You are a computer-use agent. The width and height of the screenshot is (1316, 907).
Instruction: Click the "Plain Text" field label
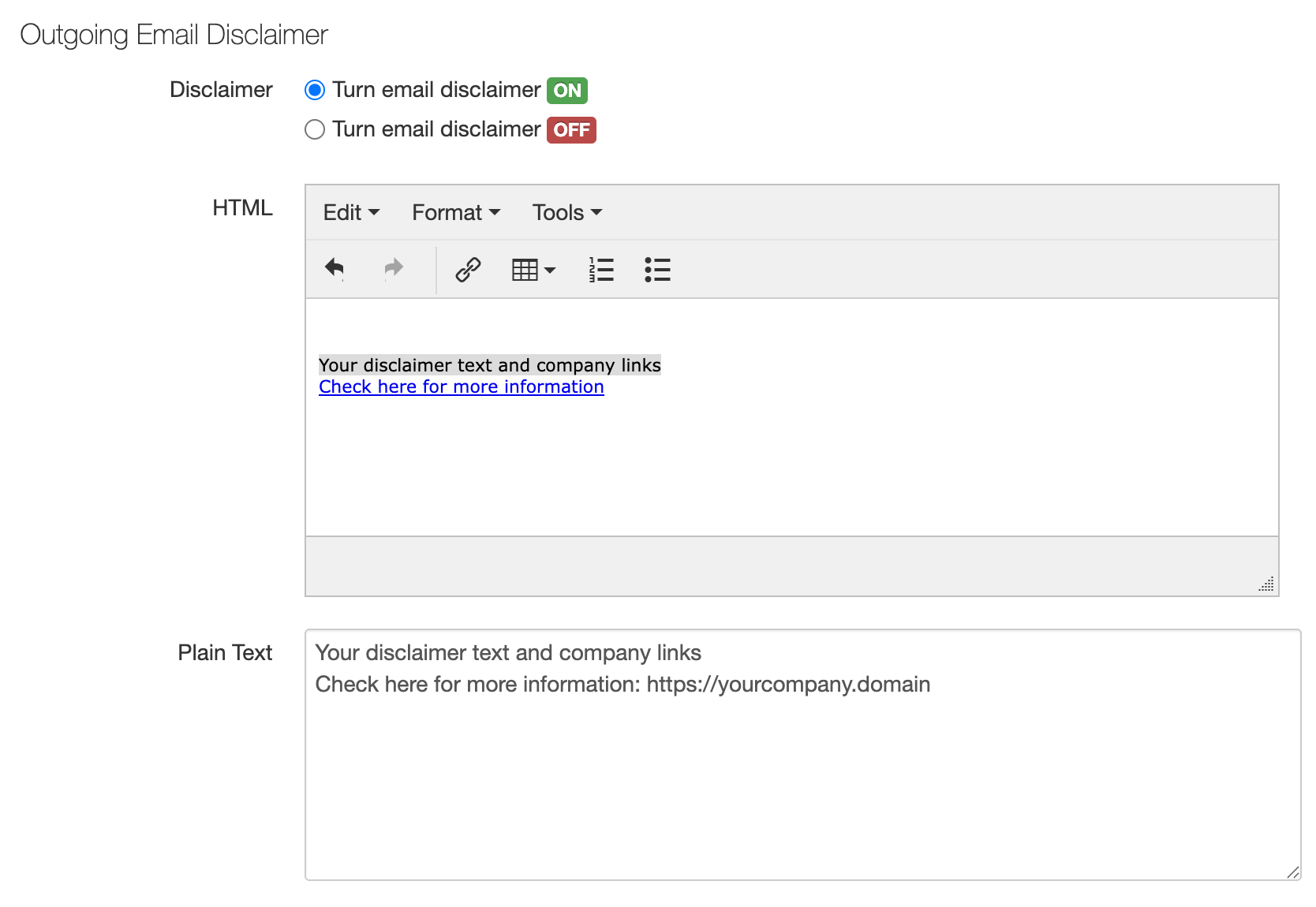(x=225, y=653)
